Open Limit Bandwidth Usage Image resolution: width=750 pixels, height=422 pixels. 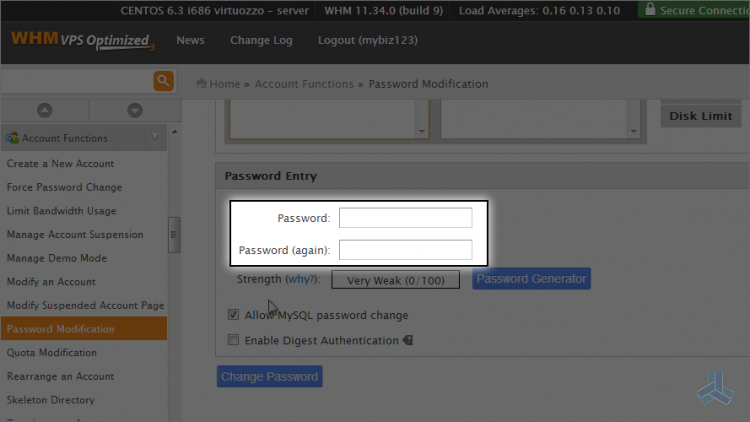61,211
